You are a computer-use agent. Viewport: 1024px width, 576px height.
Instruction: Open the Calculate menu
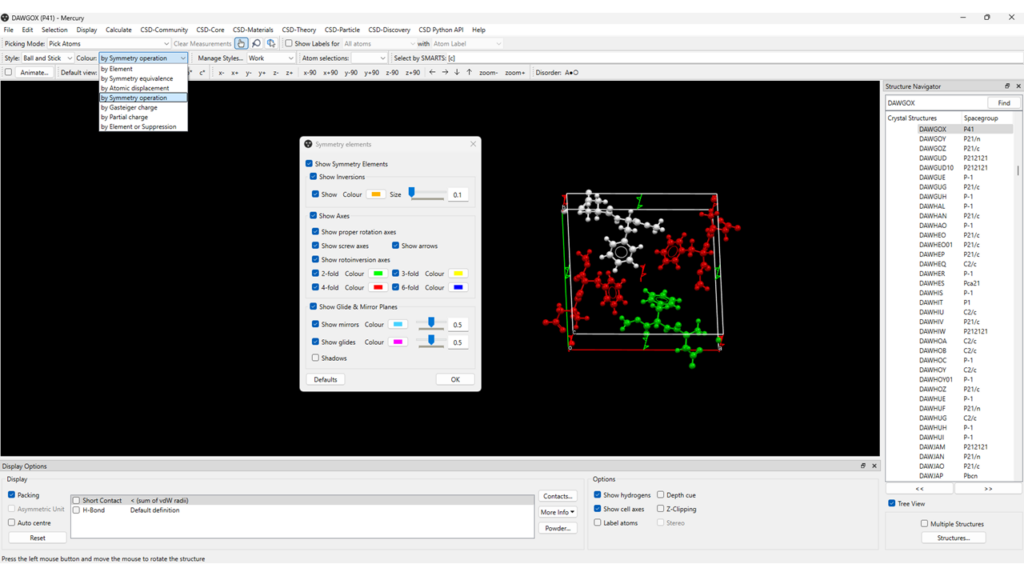[x=118, y=30]
